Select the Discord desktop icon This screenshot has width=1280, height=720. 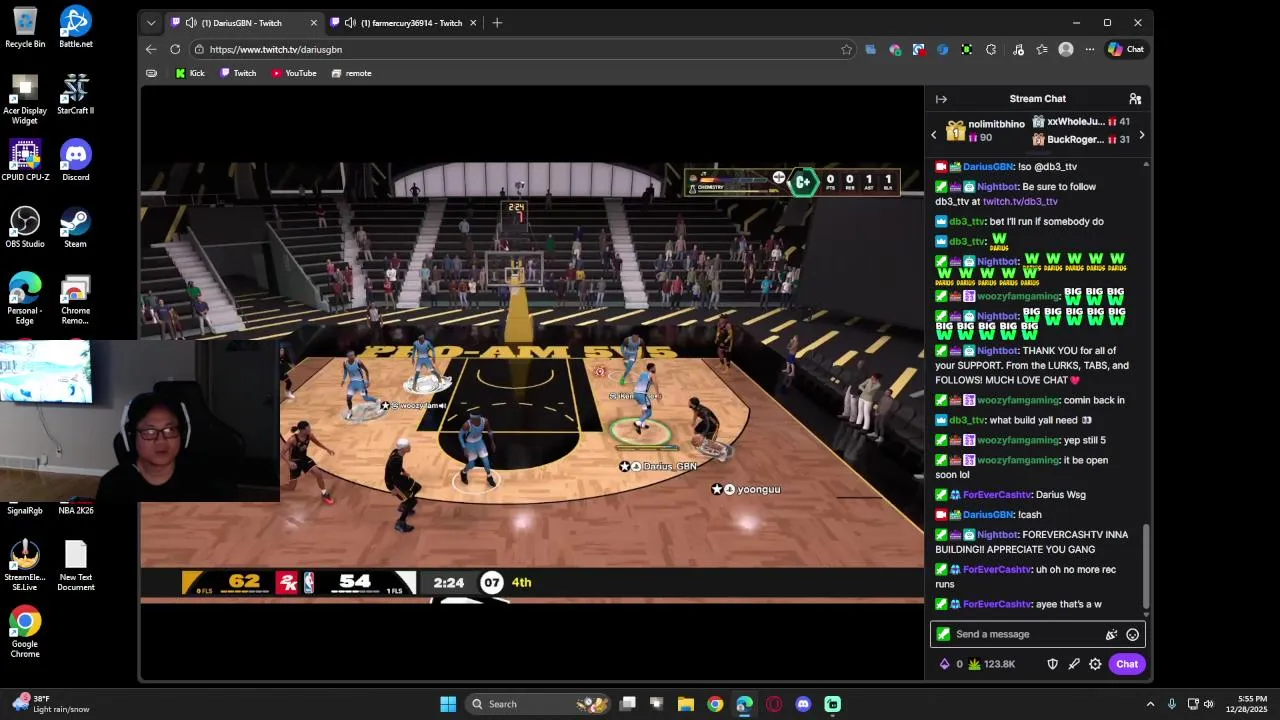coord(76,161)
